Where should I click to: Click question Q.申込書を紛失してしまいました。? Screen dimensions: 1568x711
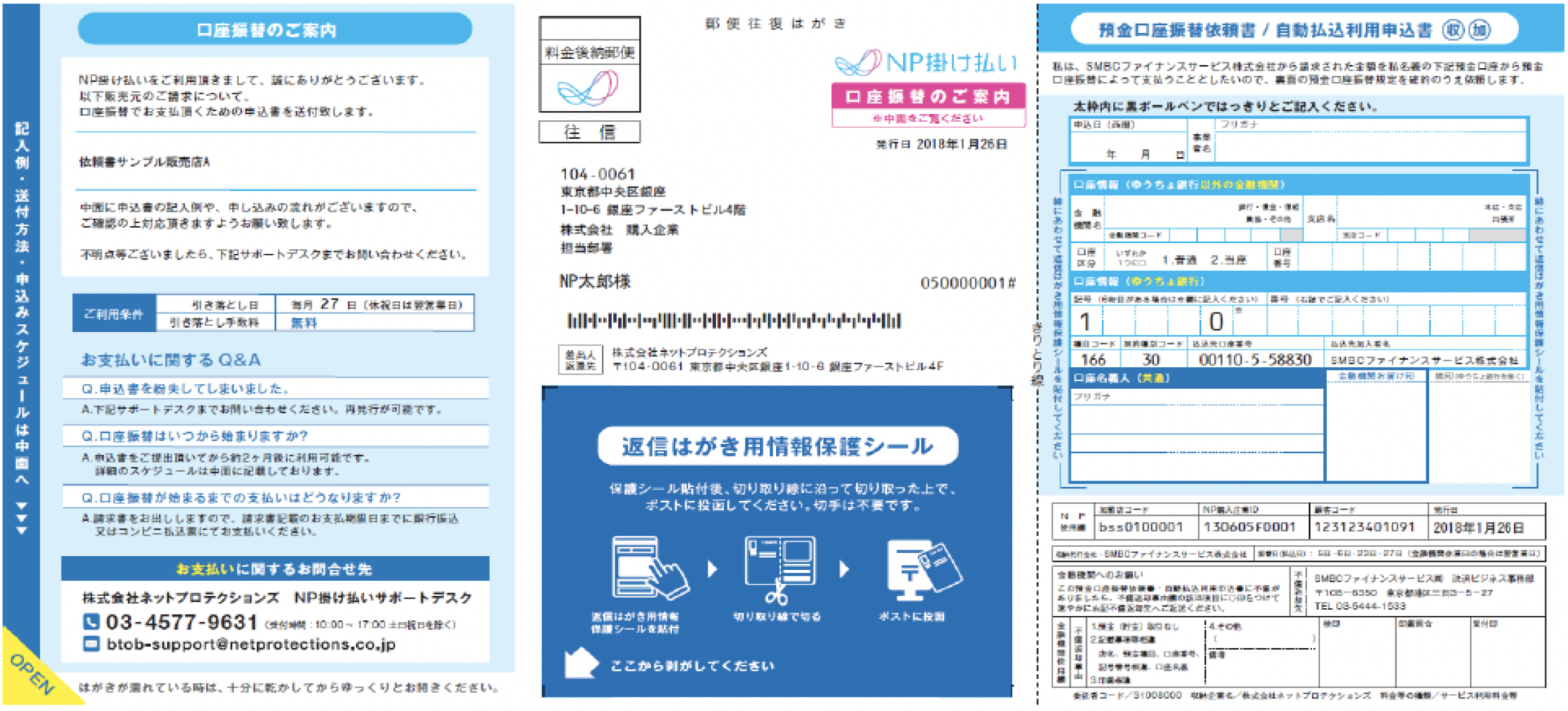point(185,388)
